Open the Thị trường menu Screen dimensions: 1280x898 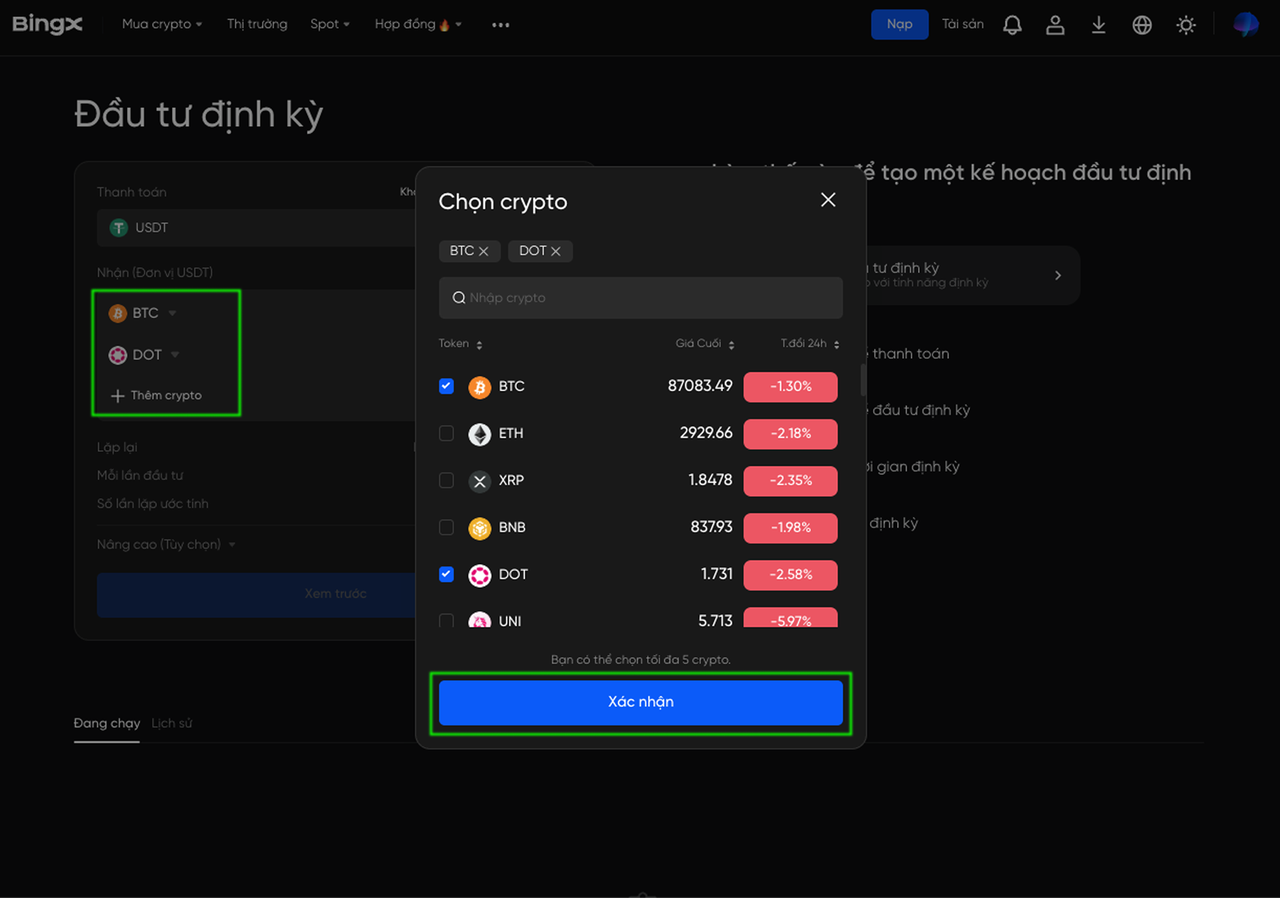pyautogui.click(x=257, y=24)
